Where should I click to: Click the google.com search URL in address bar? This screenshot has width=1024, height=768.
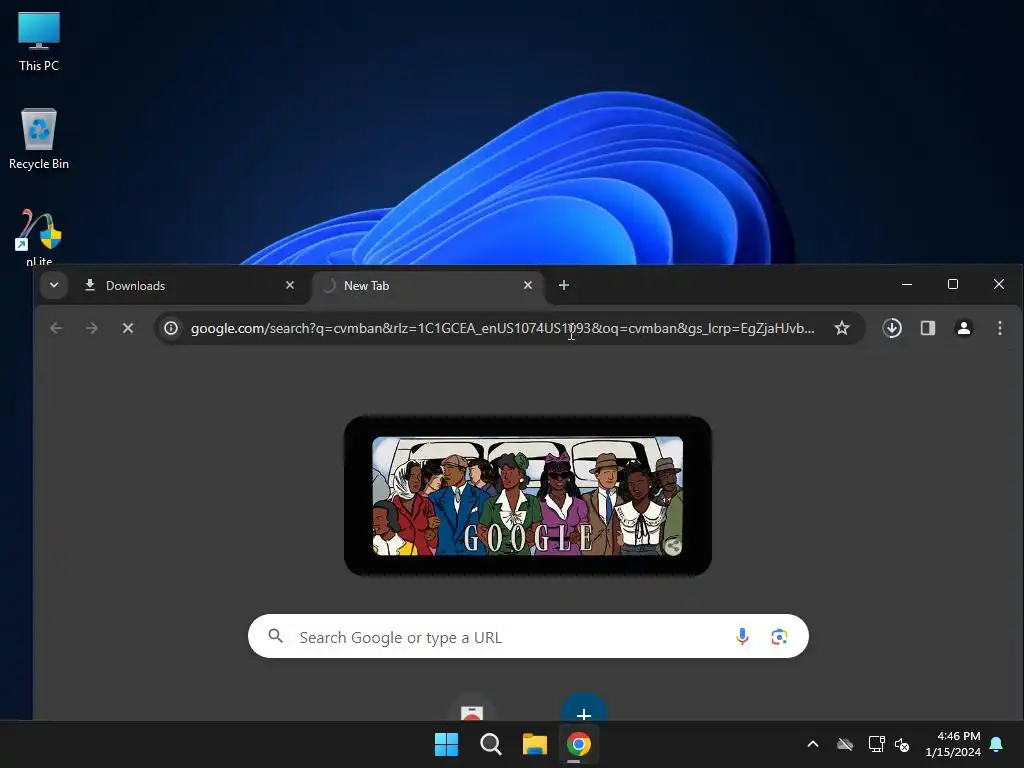coord(502,328)
